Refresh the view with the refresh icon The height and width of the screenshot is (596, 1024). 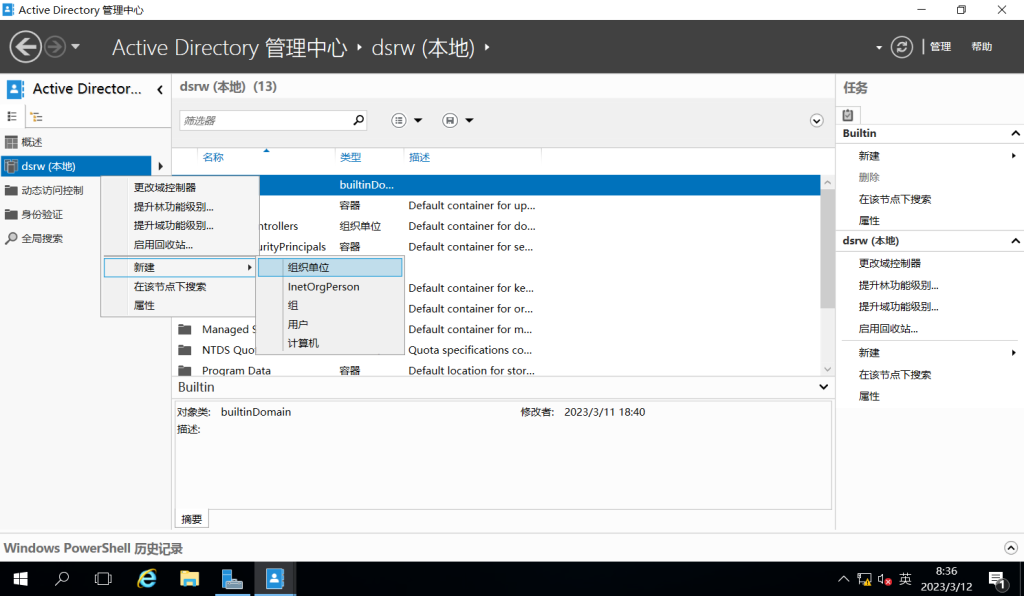(x=902, y=47)
